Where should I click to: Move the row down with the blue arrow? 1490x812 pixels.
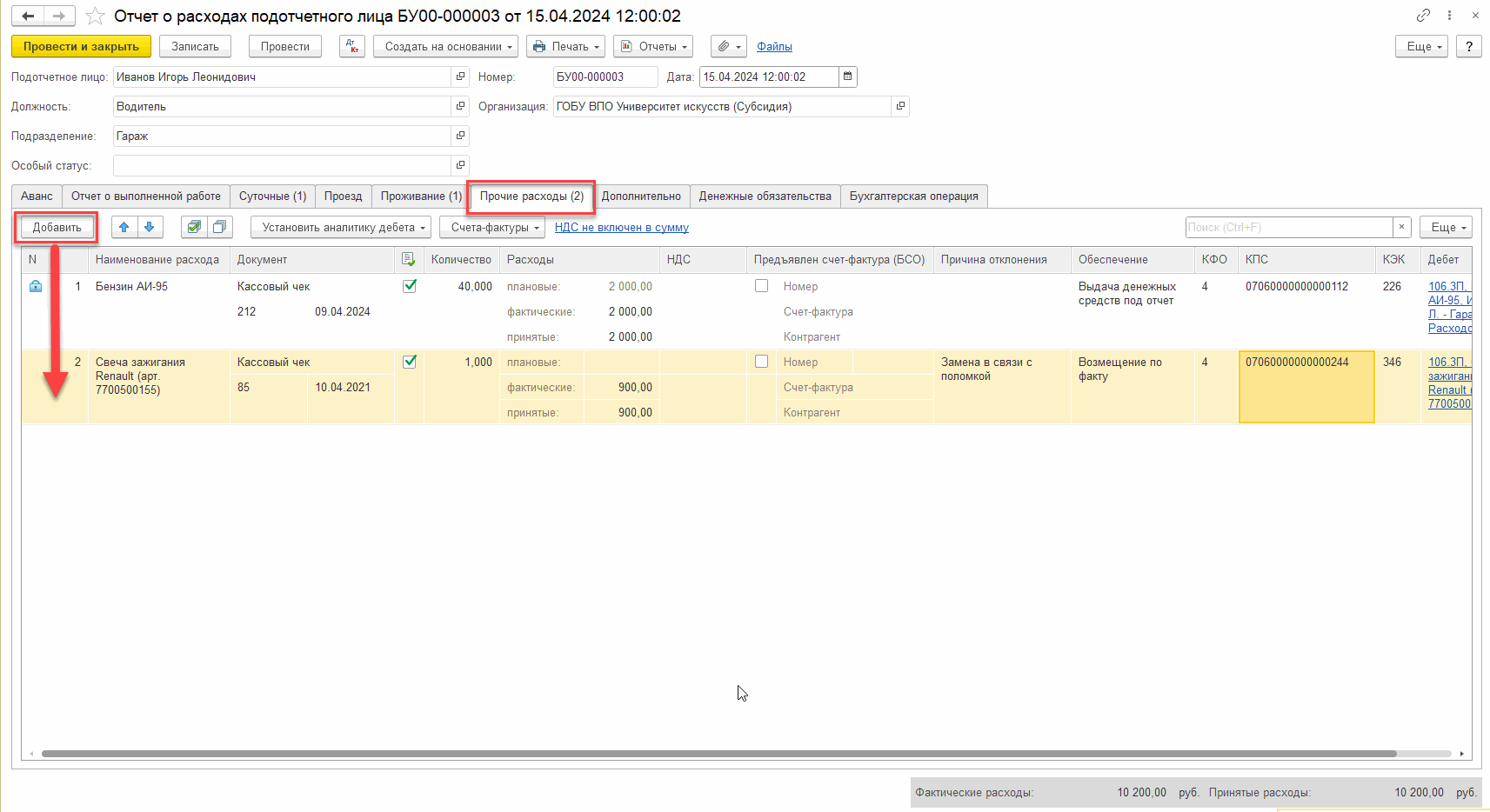click(150, 227)
